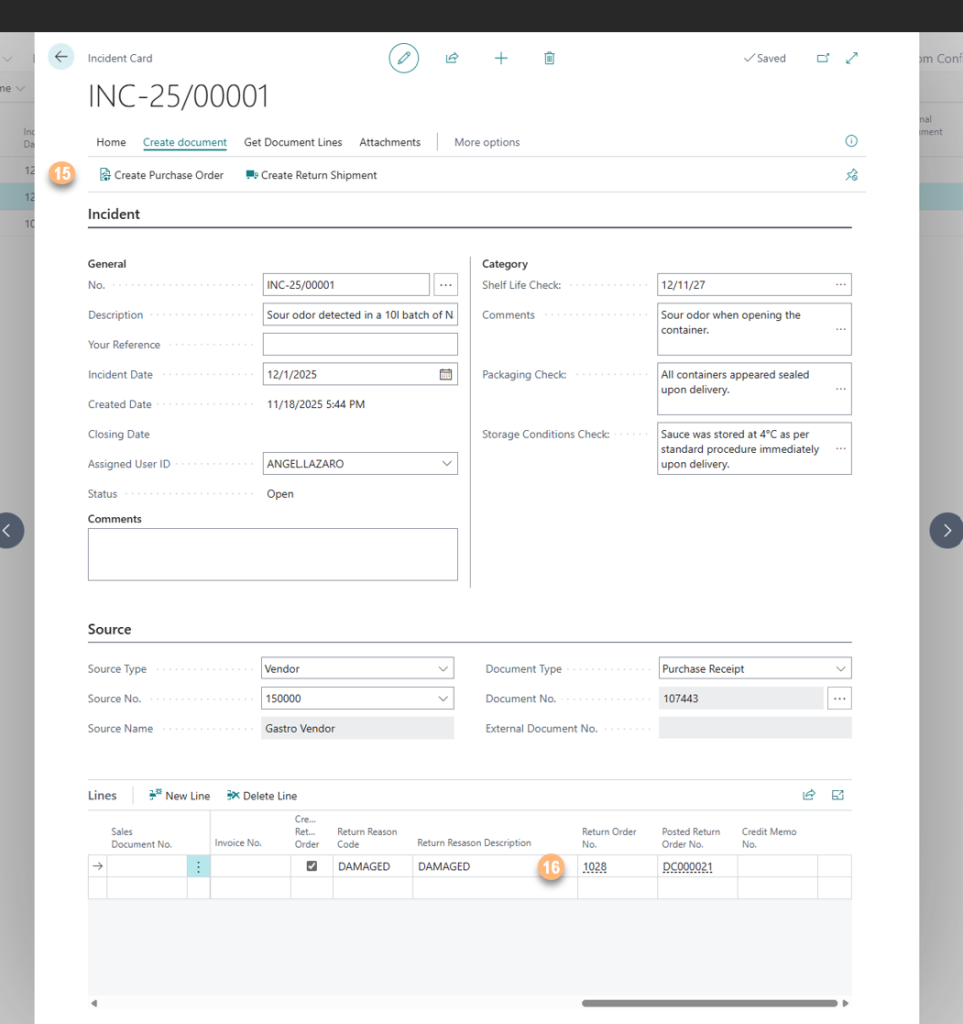
Task: Click the Source section heading
Action: tap(110, 630)
